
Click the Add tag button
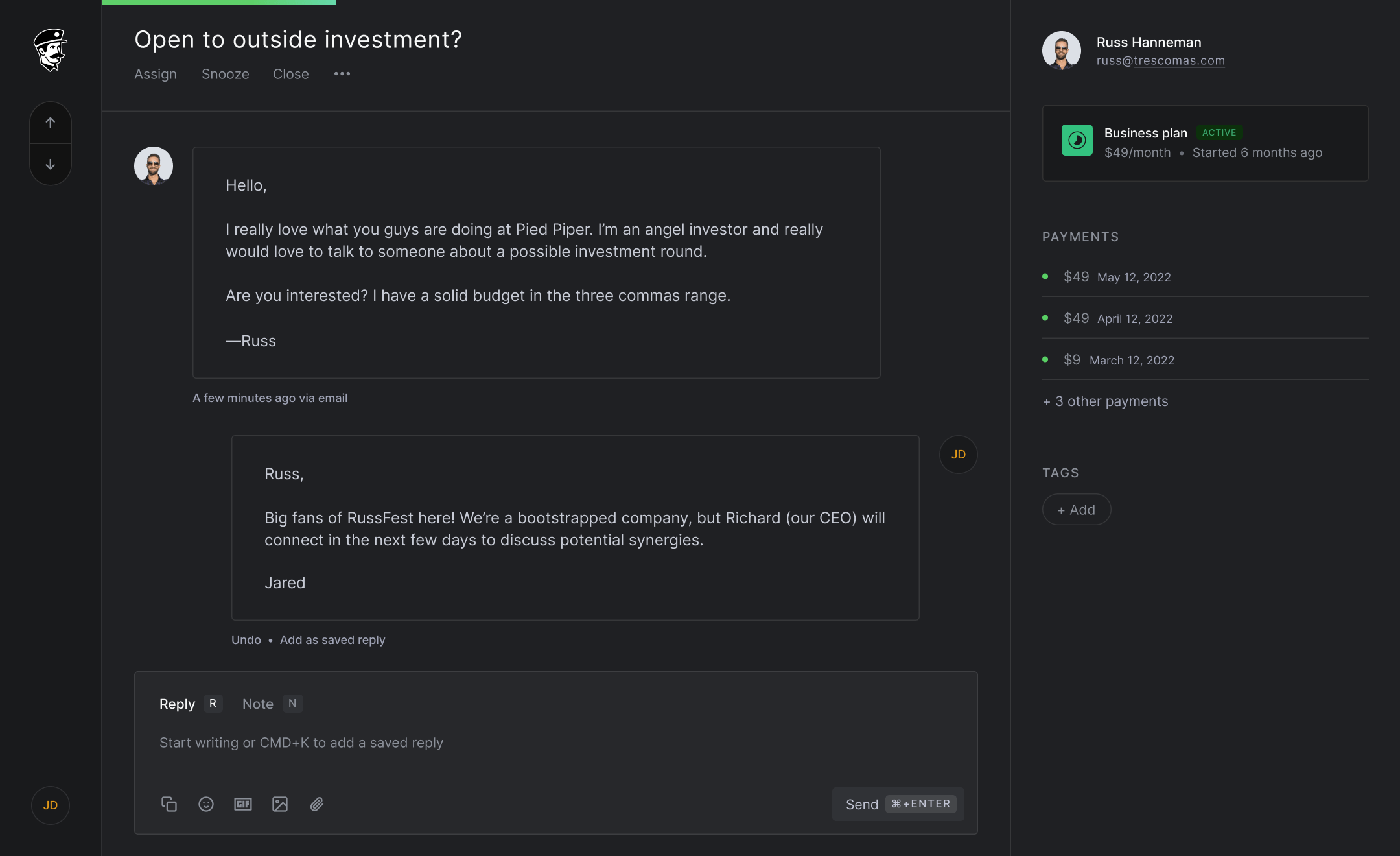pyautogui.click(x=1076, y=510)
